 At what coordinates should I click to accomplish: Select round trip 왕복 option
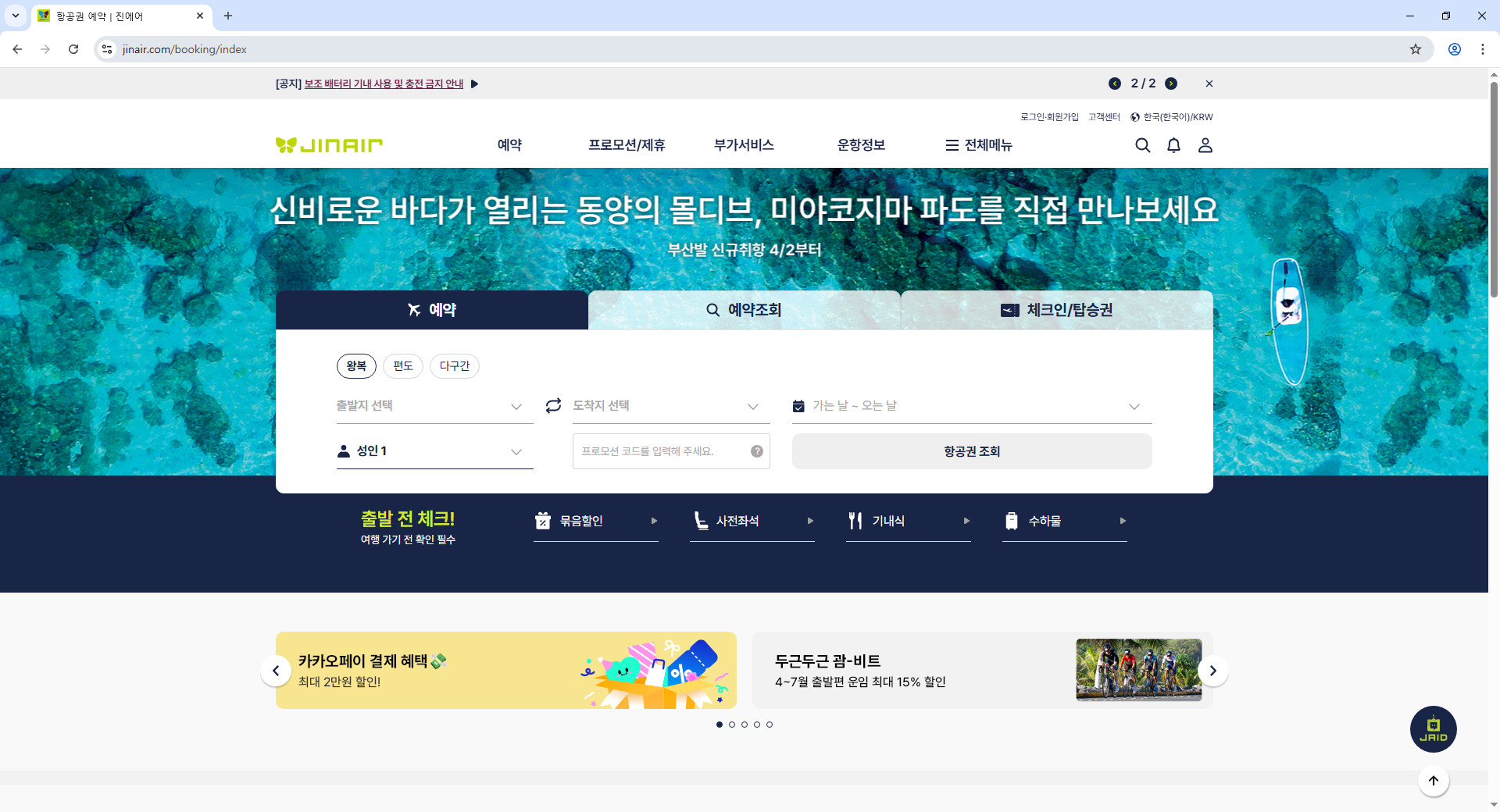click(x=356, y=366)
